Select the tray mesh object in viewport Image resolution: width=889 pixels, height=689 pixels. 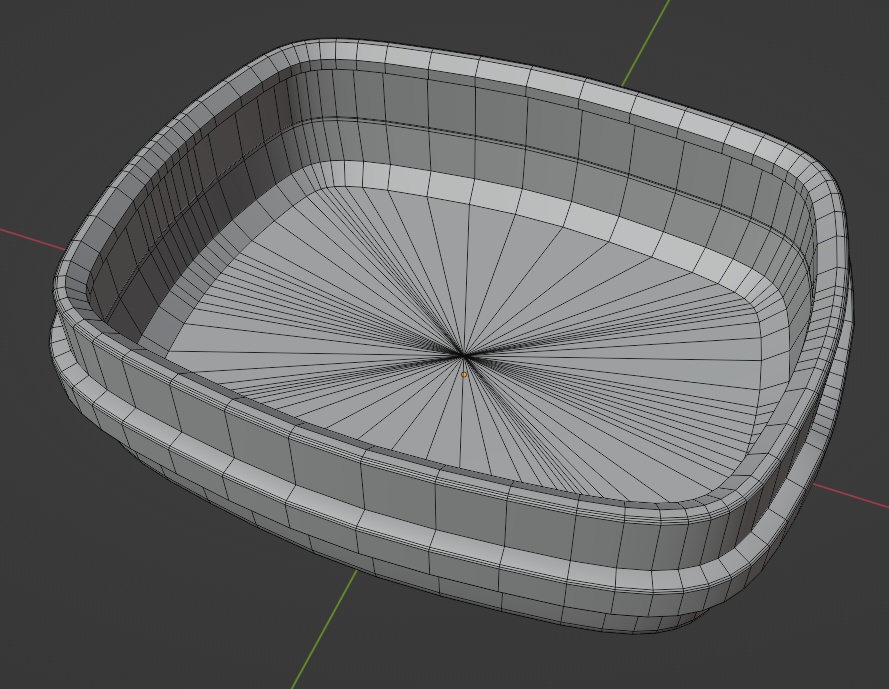[x=451, y=337]
